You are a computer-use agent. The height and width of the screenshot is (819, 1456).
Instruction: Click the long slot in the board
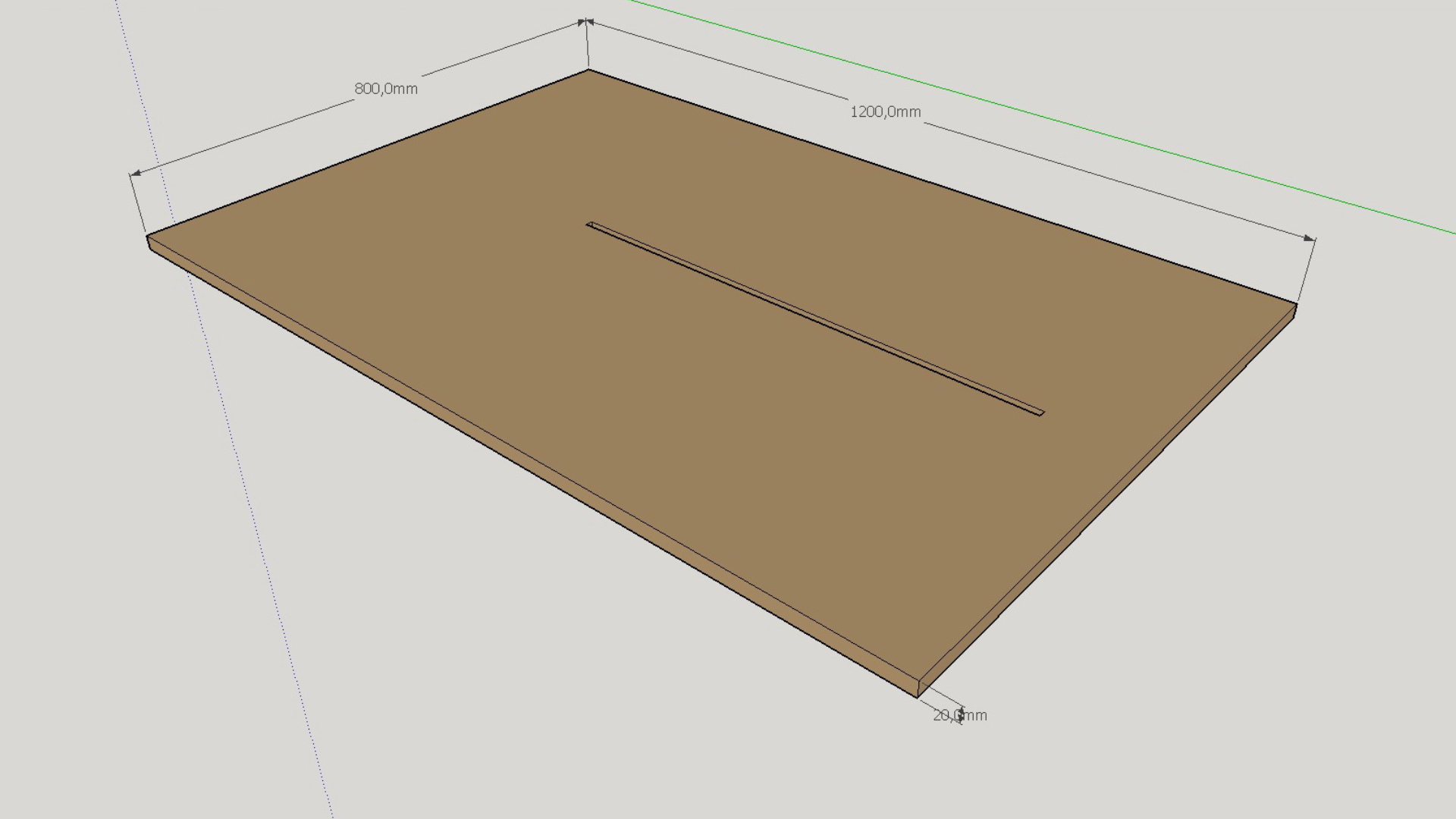pyautogui.click(x=815, y=318)
